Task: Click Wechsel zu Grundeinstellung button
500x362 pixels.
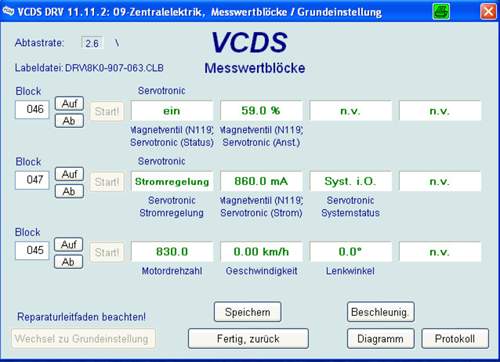Action: [83, 339]
